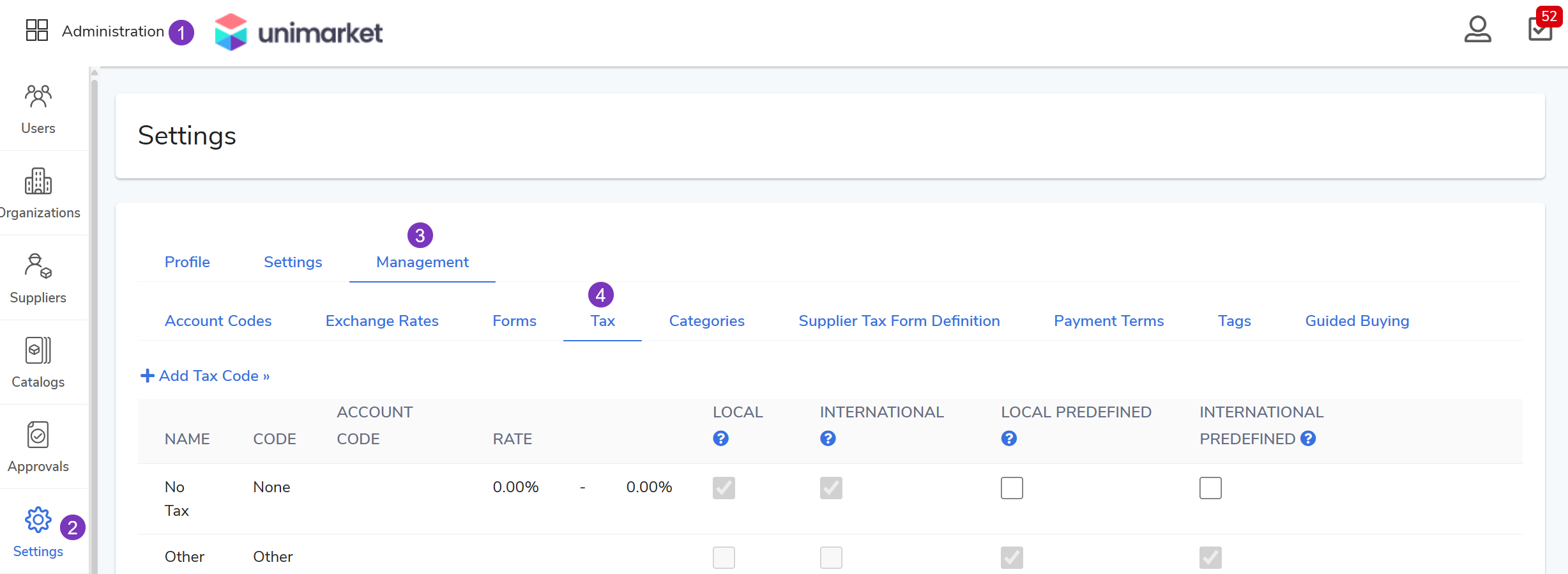The width and height of the screenshot is (1568, 574).
Task: Click the Unimarket logo
Action: [299, 32]
